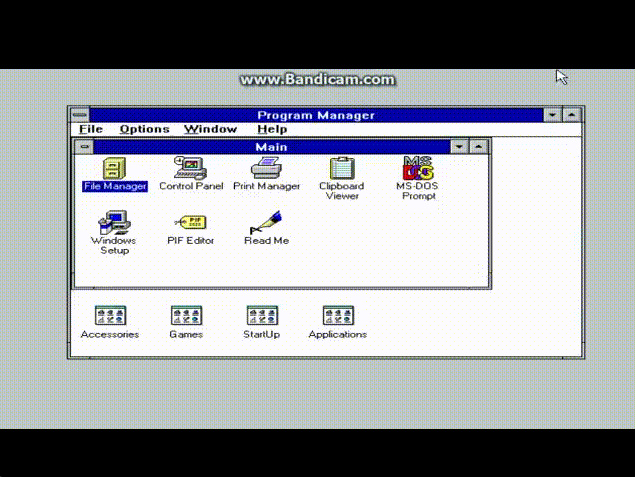635x477 pixels.
Task: Open the Program Manager control-menu box
Action: (x=80, y=115)
